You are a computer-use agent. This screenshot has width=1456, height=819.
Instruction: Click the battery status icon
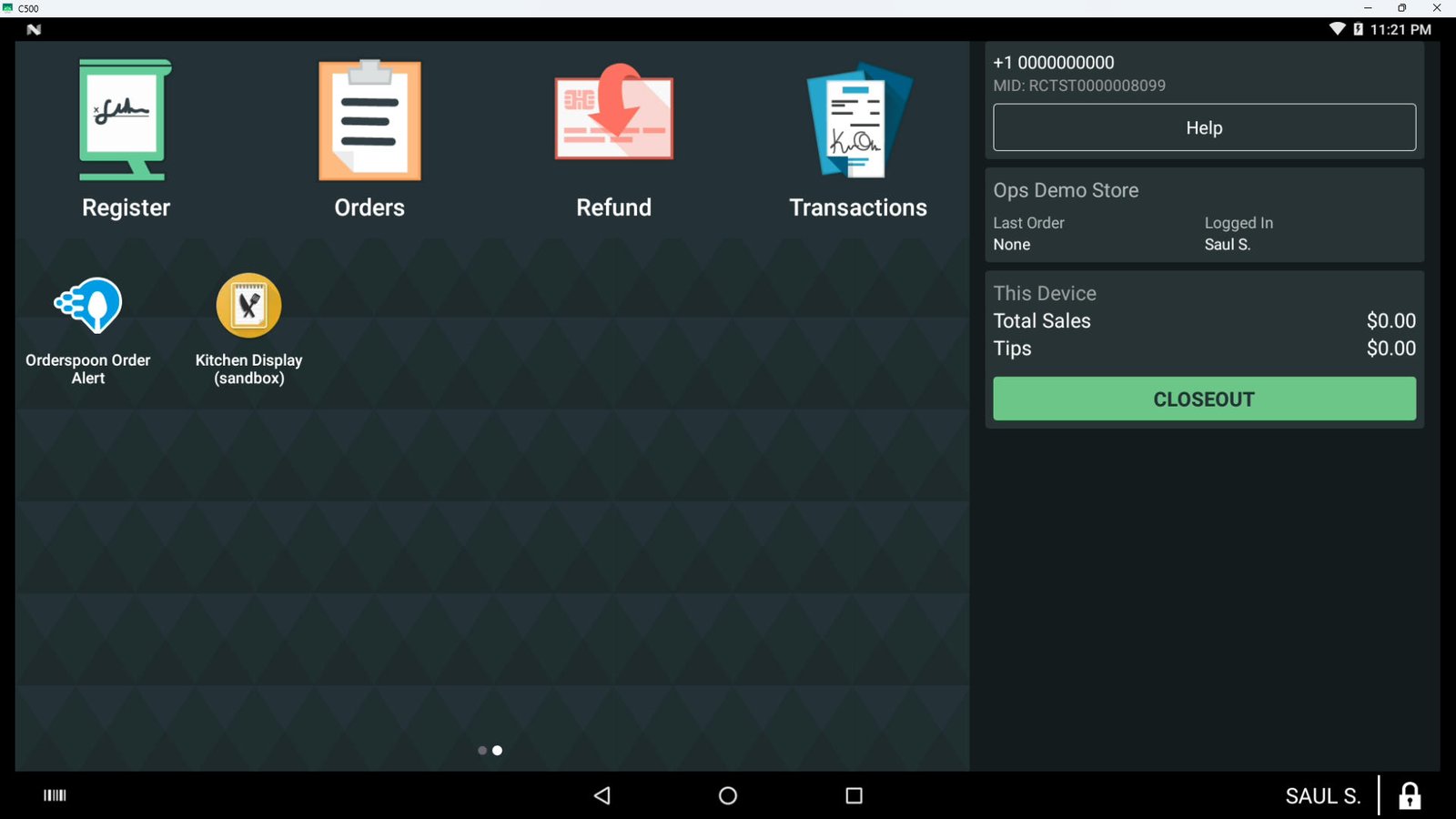point(1358,29)
